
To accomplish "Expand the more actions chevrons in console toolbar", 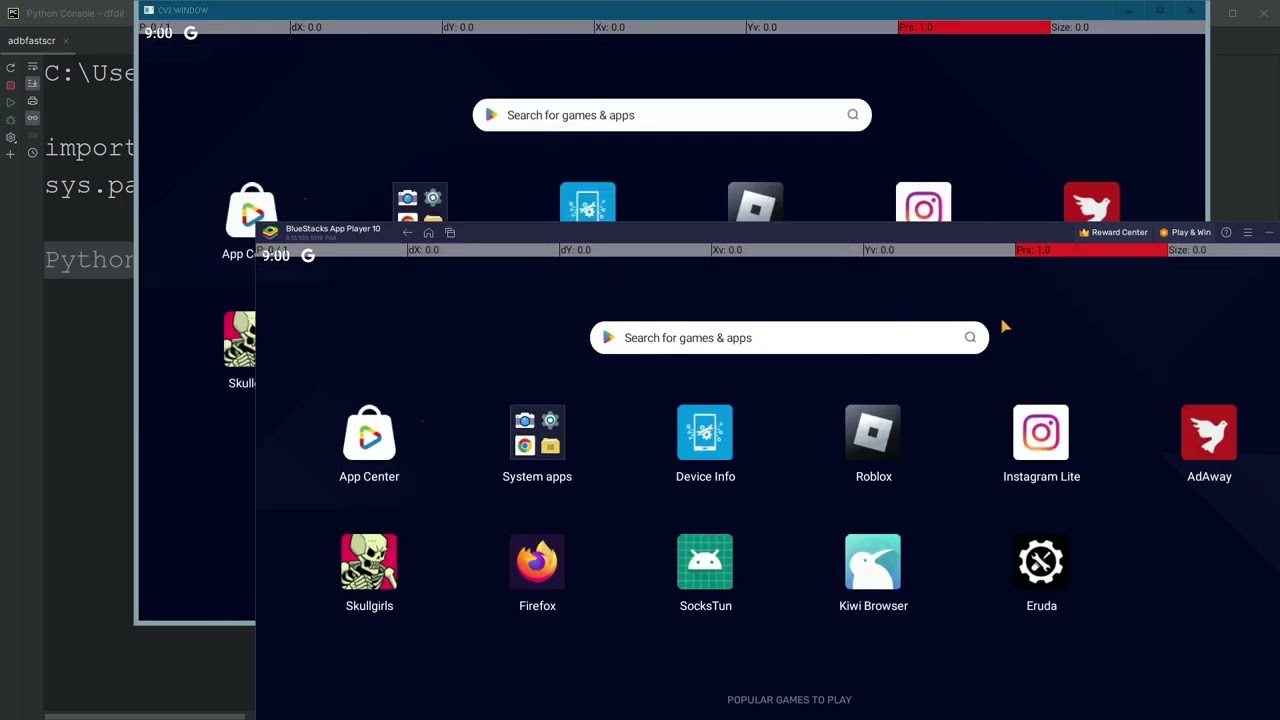I will 32,135.
